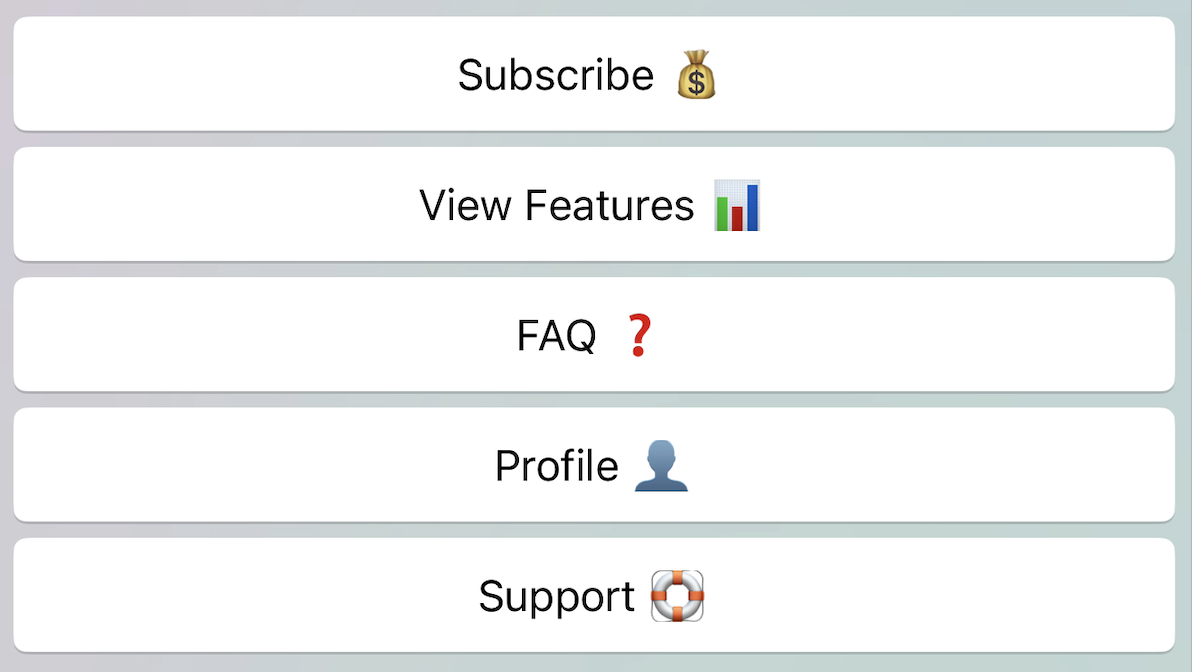Click the "Support" text label
The width and height of the screenshot is (1192, 672).
tap(556, 596)
